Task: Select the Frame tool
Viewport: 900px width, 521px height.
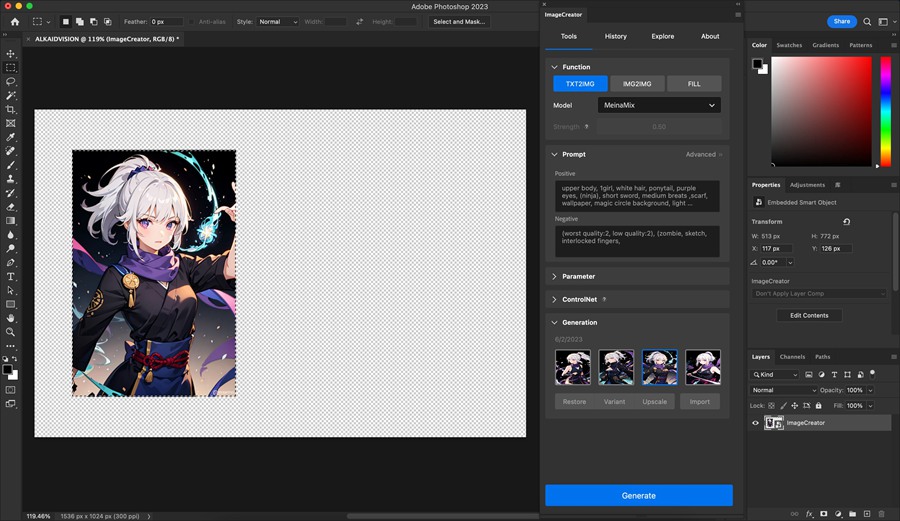Action: coord(10,123)
